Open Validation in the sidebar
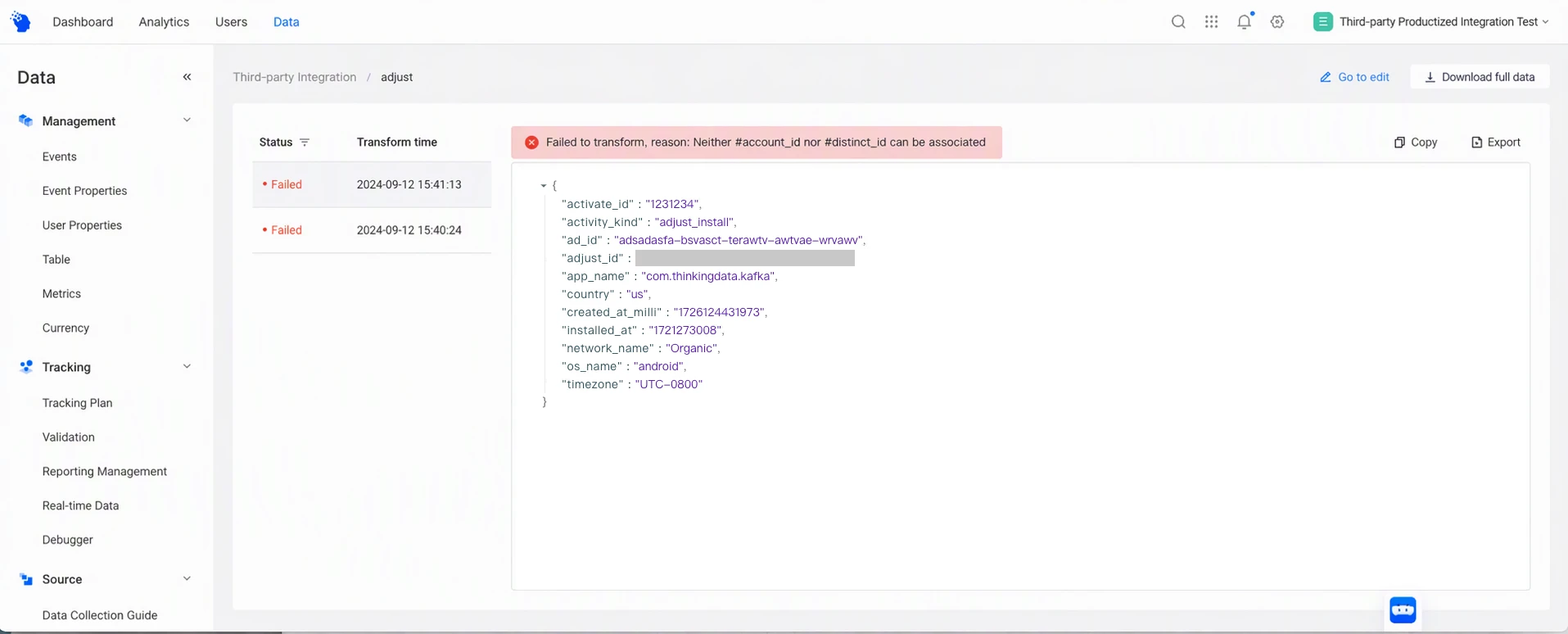1568x634 pixels. click(x=69, y=437)
